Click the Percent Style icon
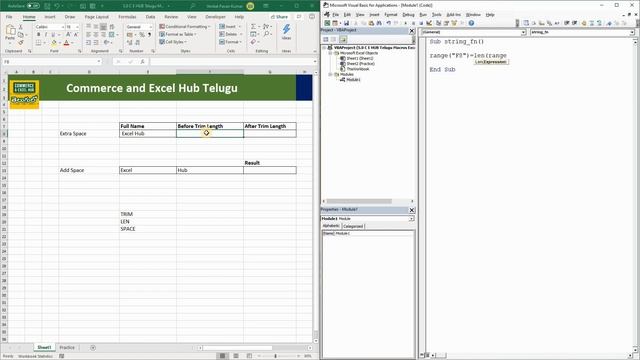Screen dimensions: 640x360 coord(142,35)
